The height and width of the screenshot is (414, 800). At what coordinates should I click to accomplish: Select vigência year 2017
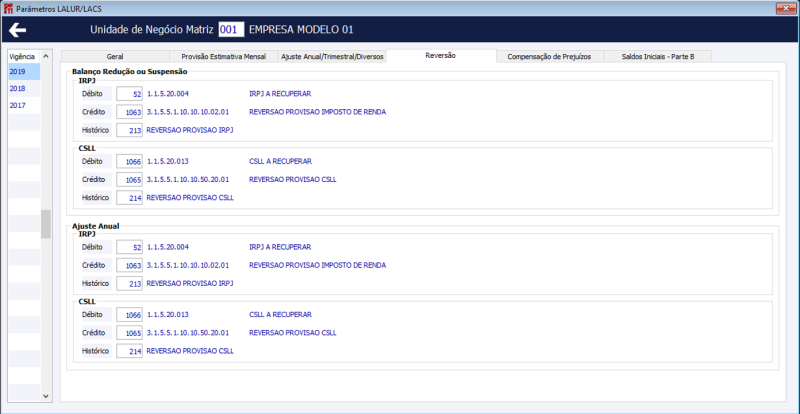24,105
